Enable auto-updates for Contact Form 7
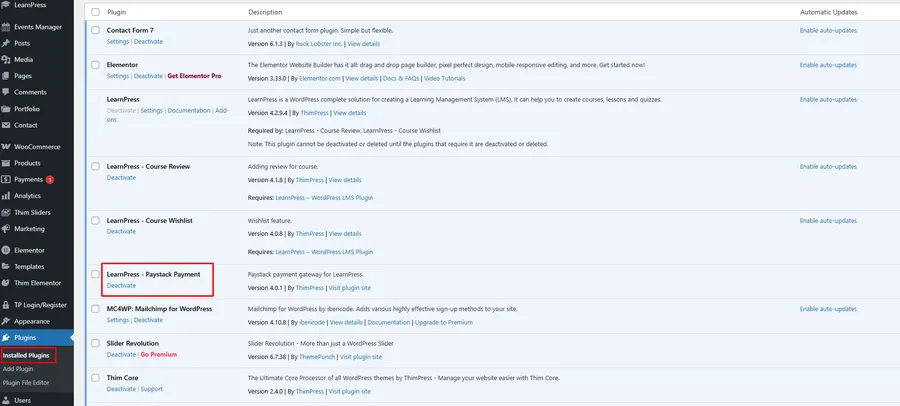The image size is (900, 406). tap(828, 31)
